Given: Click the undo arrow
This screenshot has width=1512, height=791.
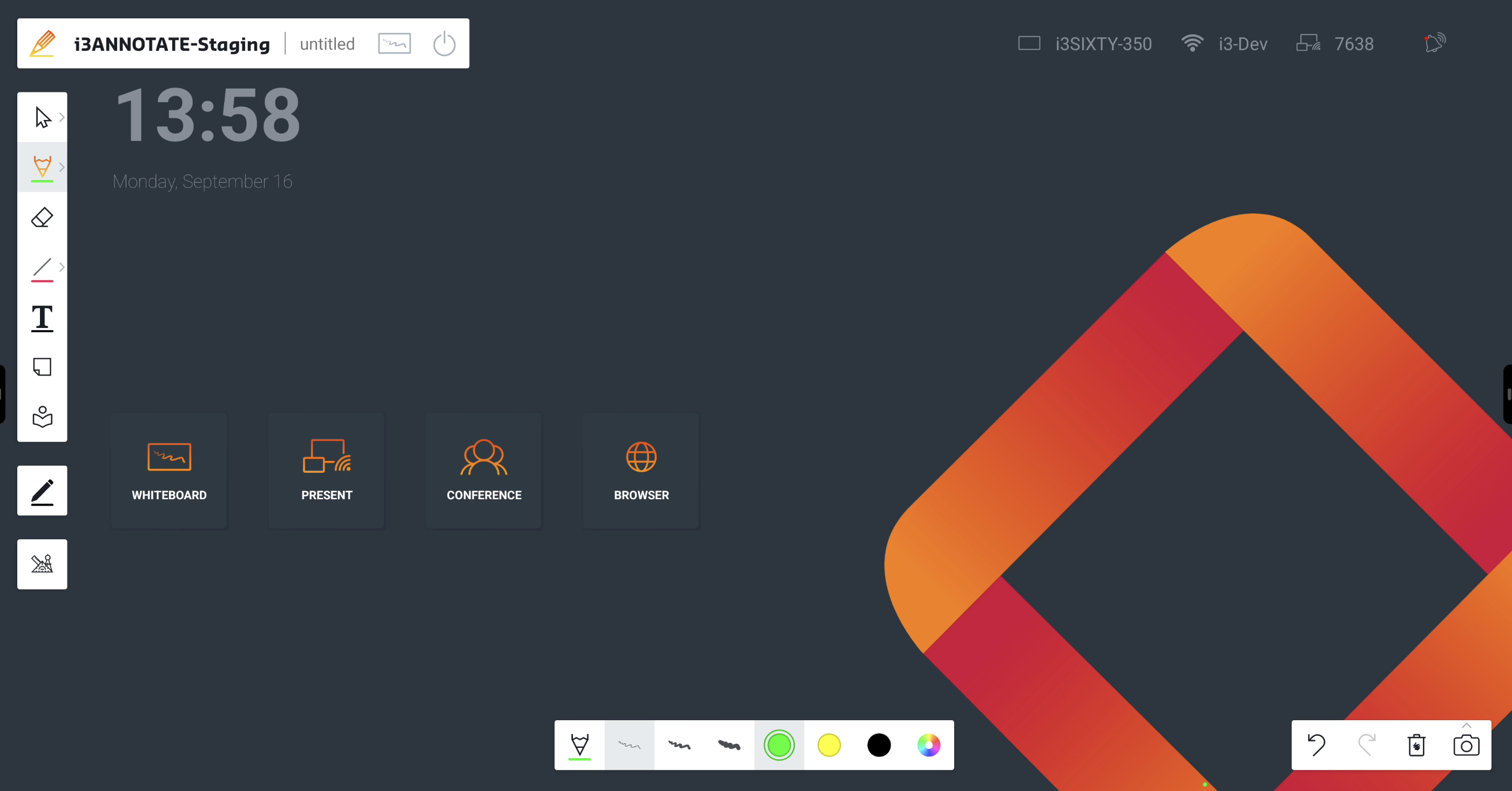Looking at the screenshot, I should point(1317,745).
